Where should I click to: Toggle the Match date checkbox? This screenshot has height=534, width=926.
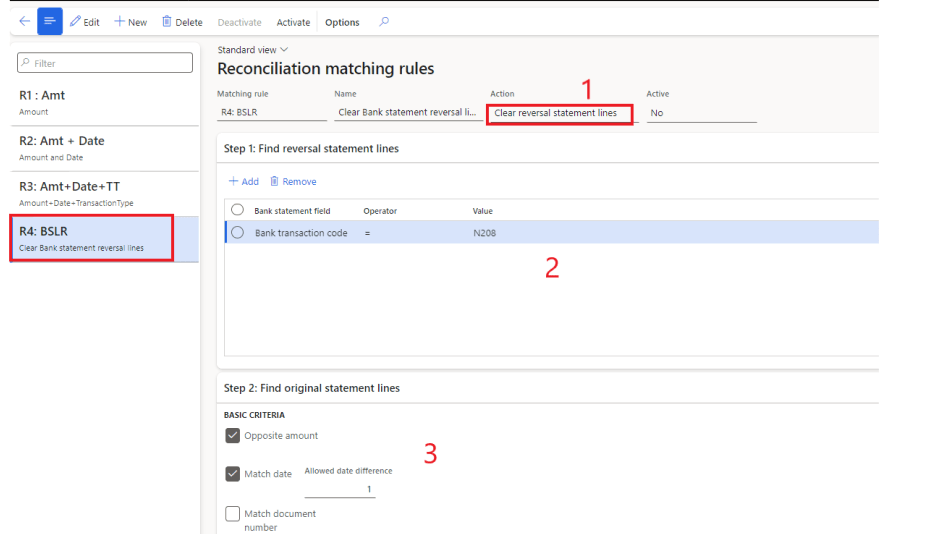tap(233, 474)
